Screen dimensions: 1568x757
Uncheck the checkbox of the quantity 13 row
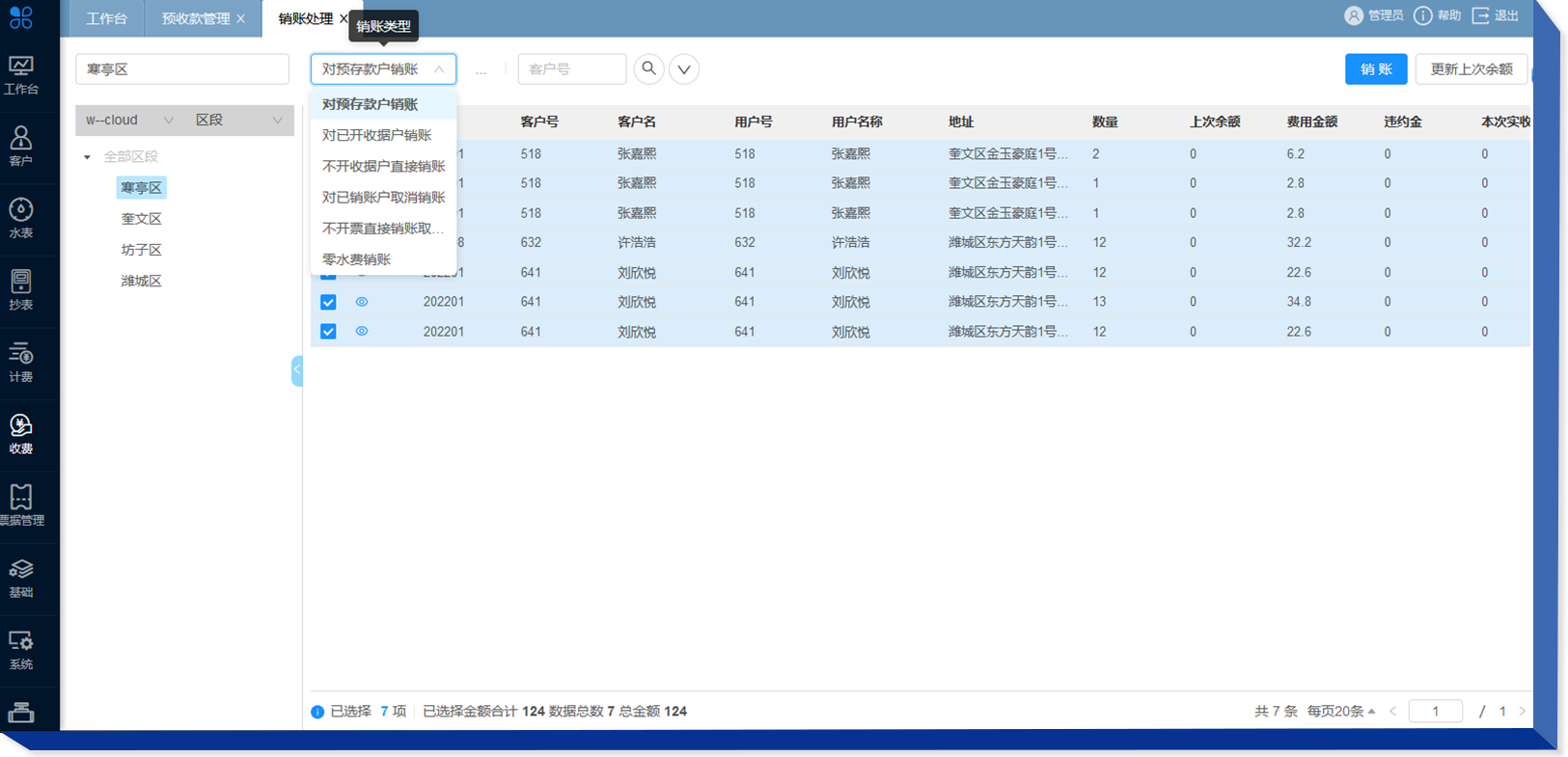click(328, 302)
